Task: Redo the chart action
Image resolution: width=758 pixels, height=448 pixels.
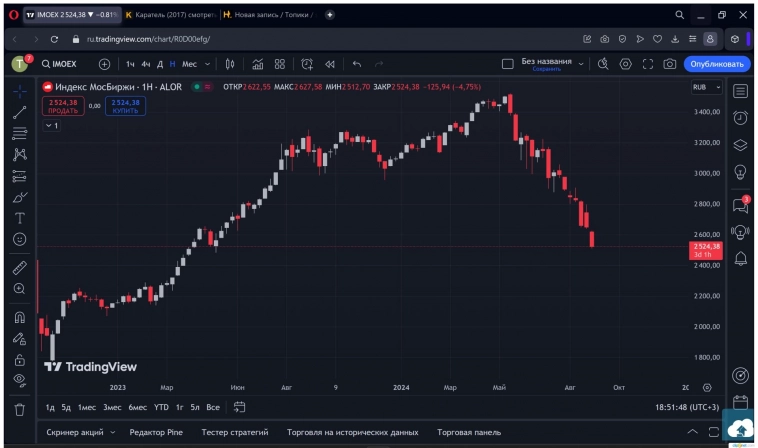Action: [379, 64]
